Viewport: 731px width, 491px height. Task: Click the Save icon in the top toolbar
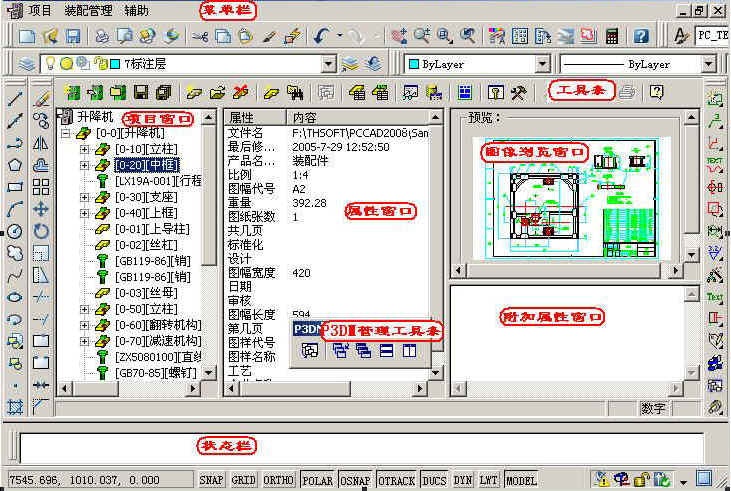[x=71, y=36]
